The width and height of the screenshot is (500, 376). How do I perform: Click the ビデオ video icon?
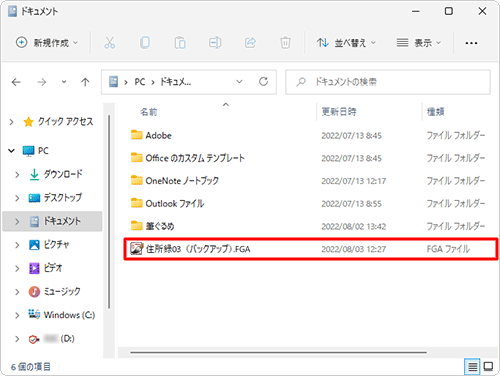(34, 268)
